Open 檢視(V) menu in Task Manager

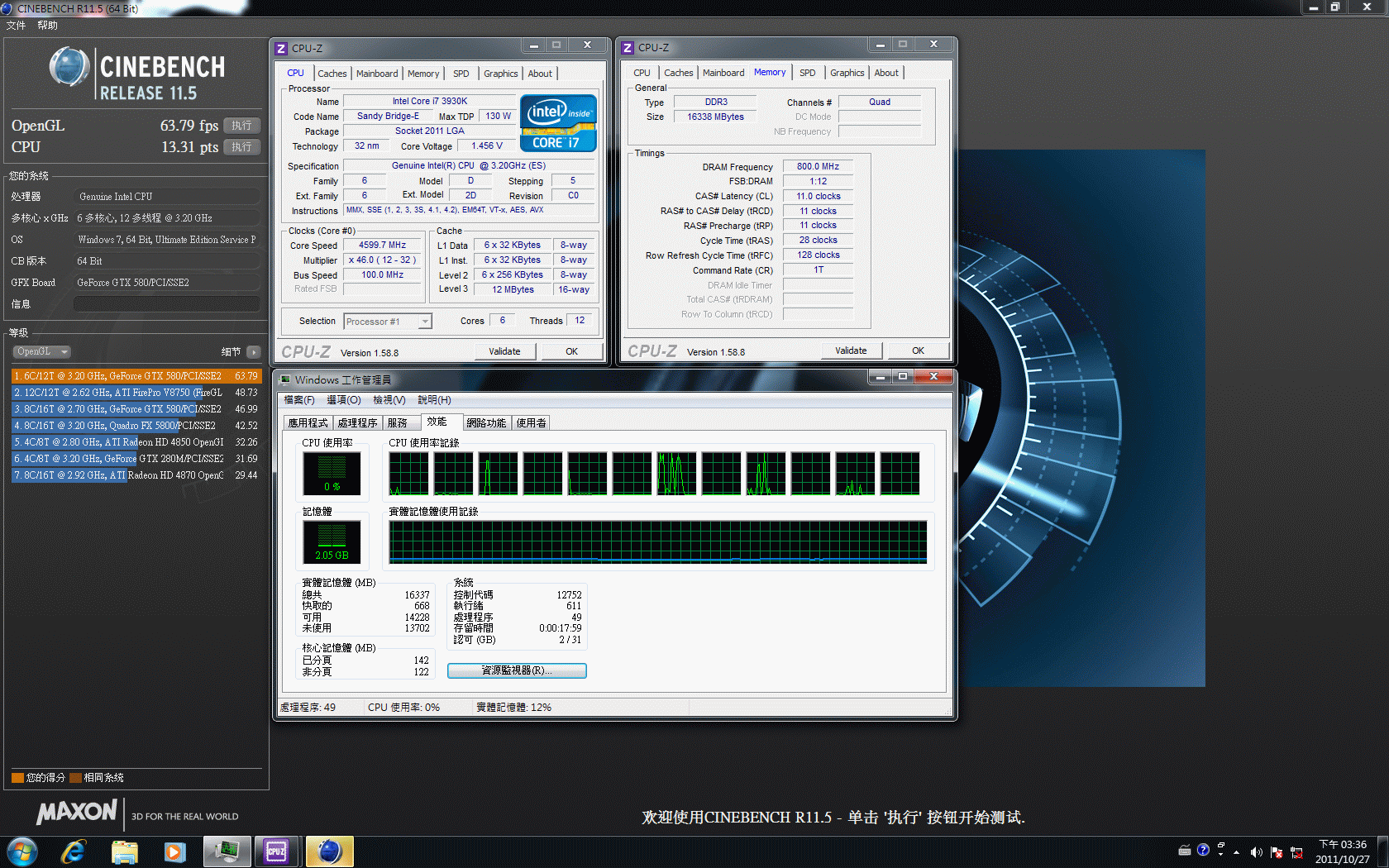pos(389,400)
